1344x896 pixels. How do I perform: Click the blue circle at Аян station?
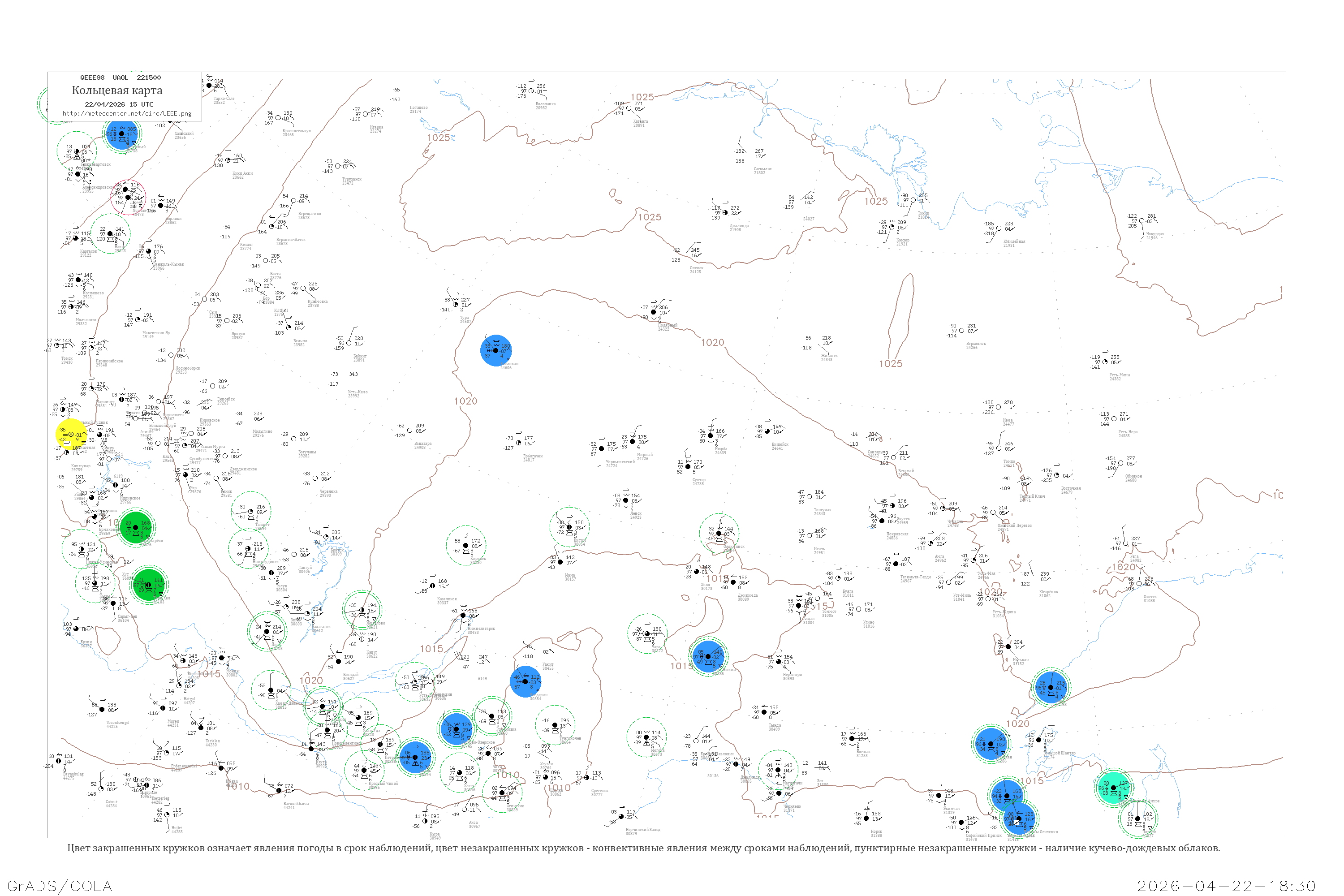(1050, 687)
